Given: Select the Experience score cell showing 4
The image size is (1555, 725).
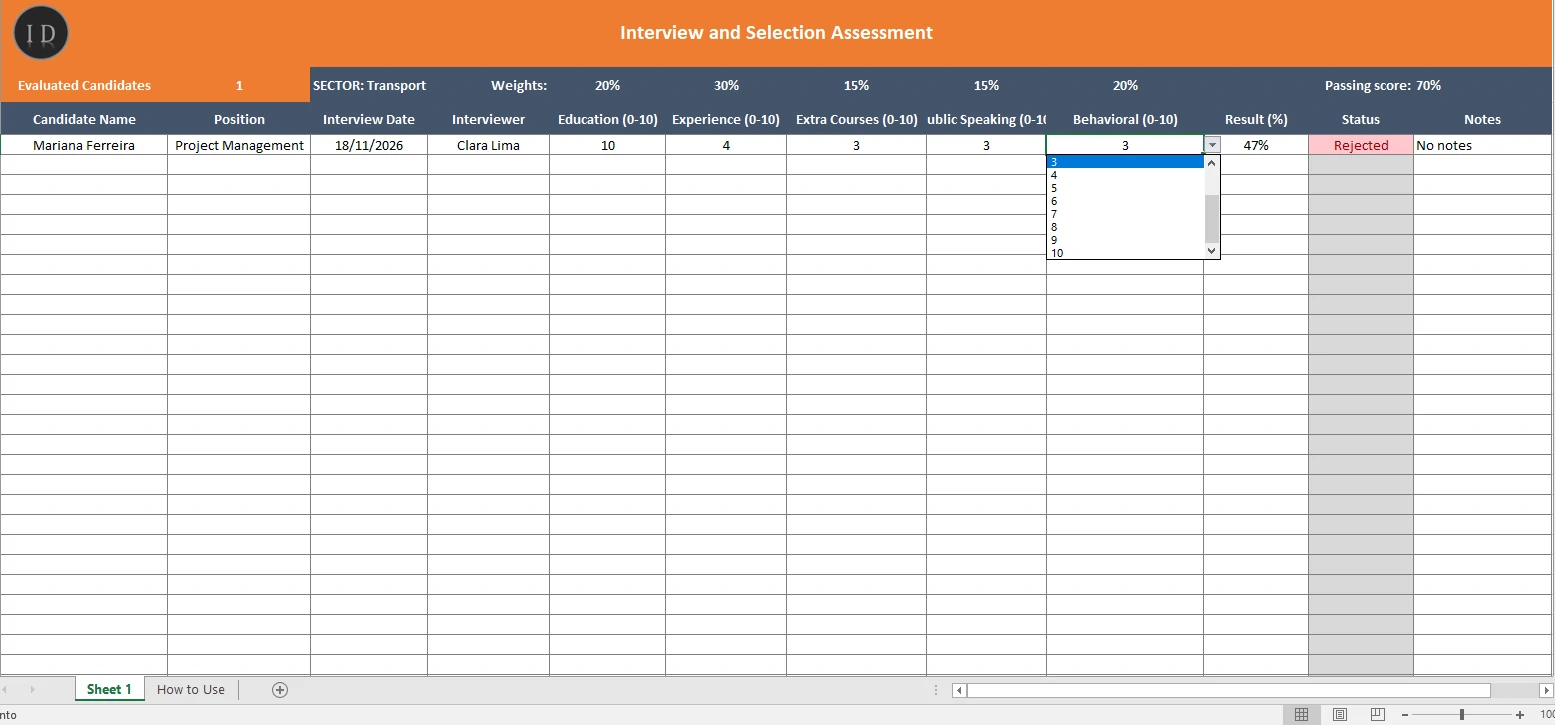Looking at the screenshot, I should [726, 145].
